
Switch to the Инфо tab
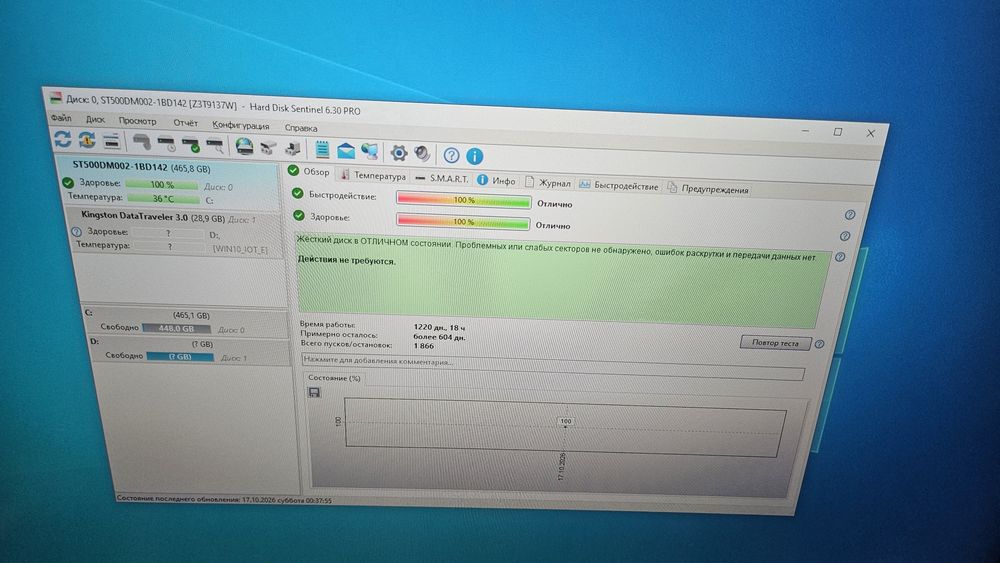pyautogui.click(x=497, y=181)
